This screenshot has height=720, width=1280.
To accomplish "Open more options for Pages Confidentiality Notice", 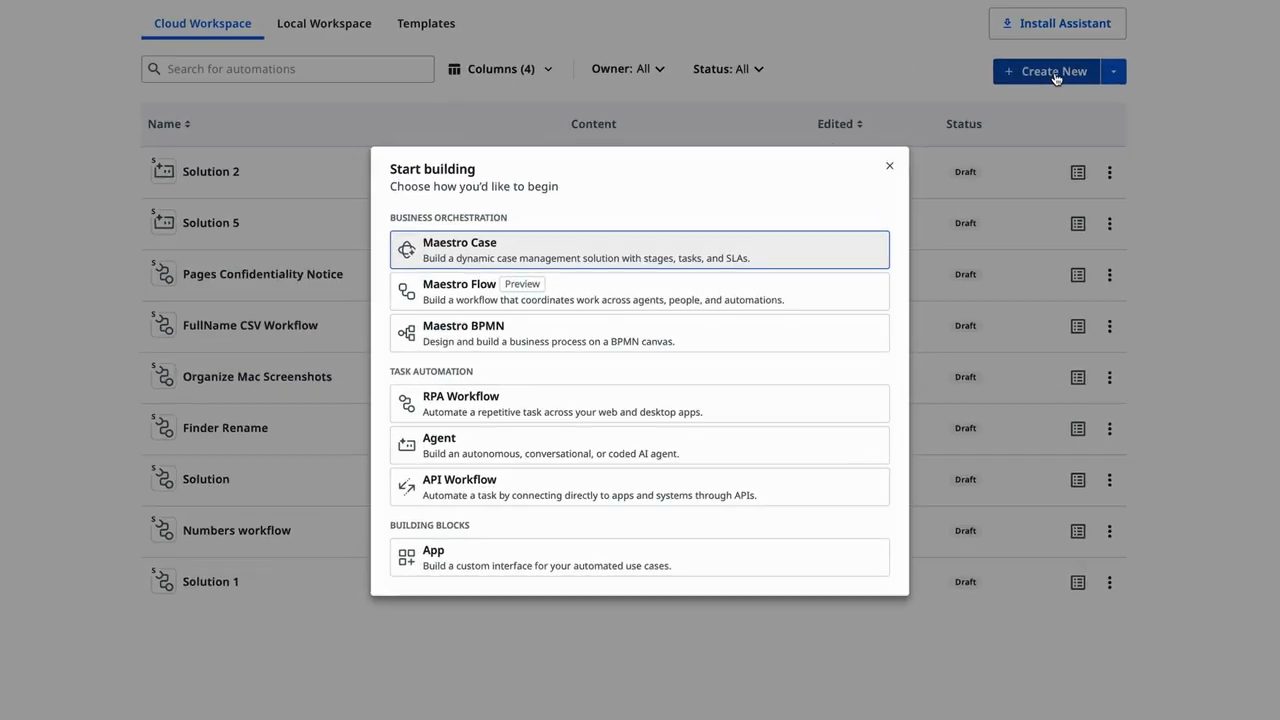I will tap(1109, 275).
